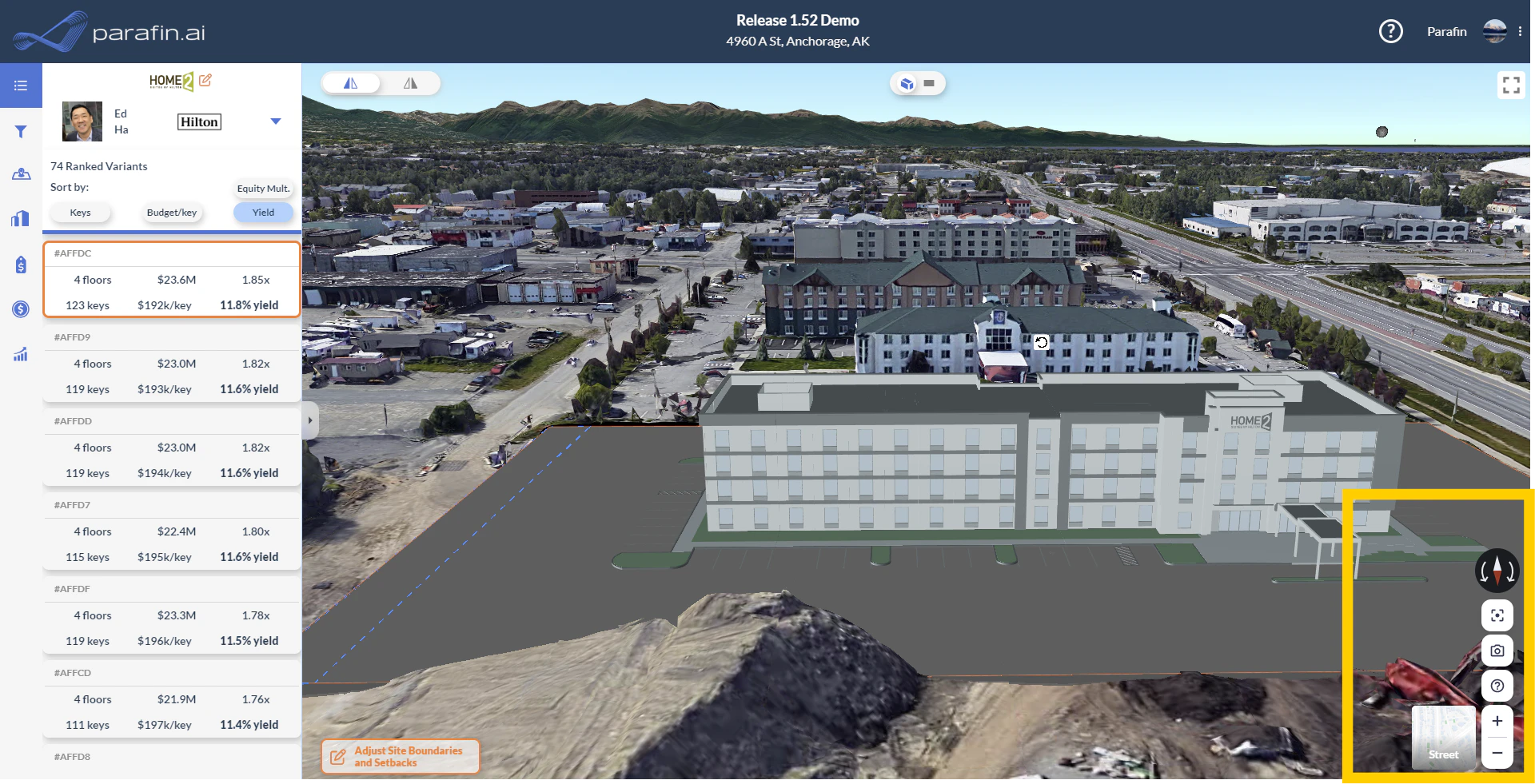Switch to 3D cube view mode

pyautogui.click(x=907, y=83)
